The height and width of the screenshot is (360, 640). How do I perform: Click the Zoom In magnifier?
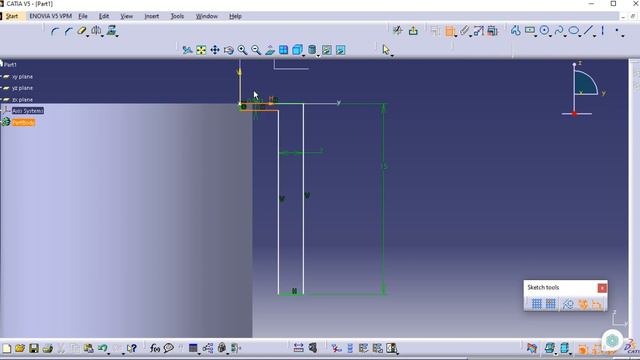242,50
